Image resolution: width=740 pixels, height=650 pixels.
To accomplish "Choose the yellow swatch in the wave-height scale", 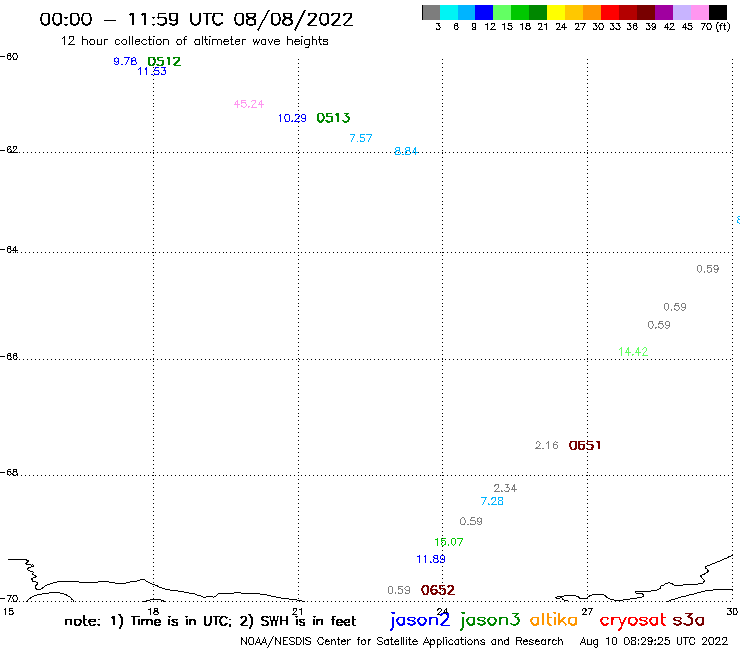I will click(556, 12).
